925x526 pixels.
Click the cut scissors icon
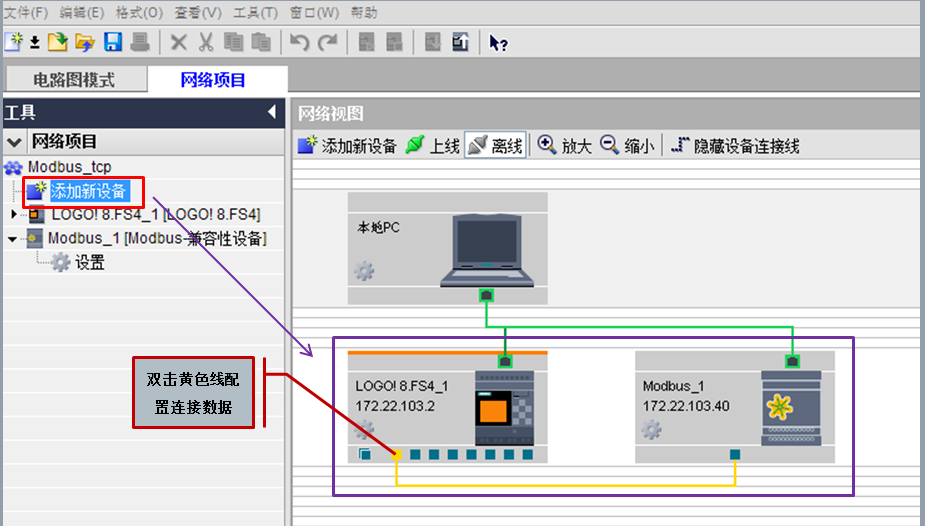click(x=206, y=42)
